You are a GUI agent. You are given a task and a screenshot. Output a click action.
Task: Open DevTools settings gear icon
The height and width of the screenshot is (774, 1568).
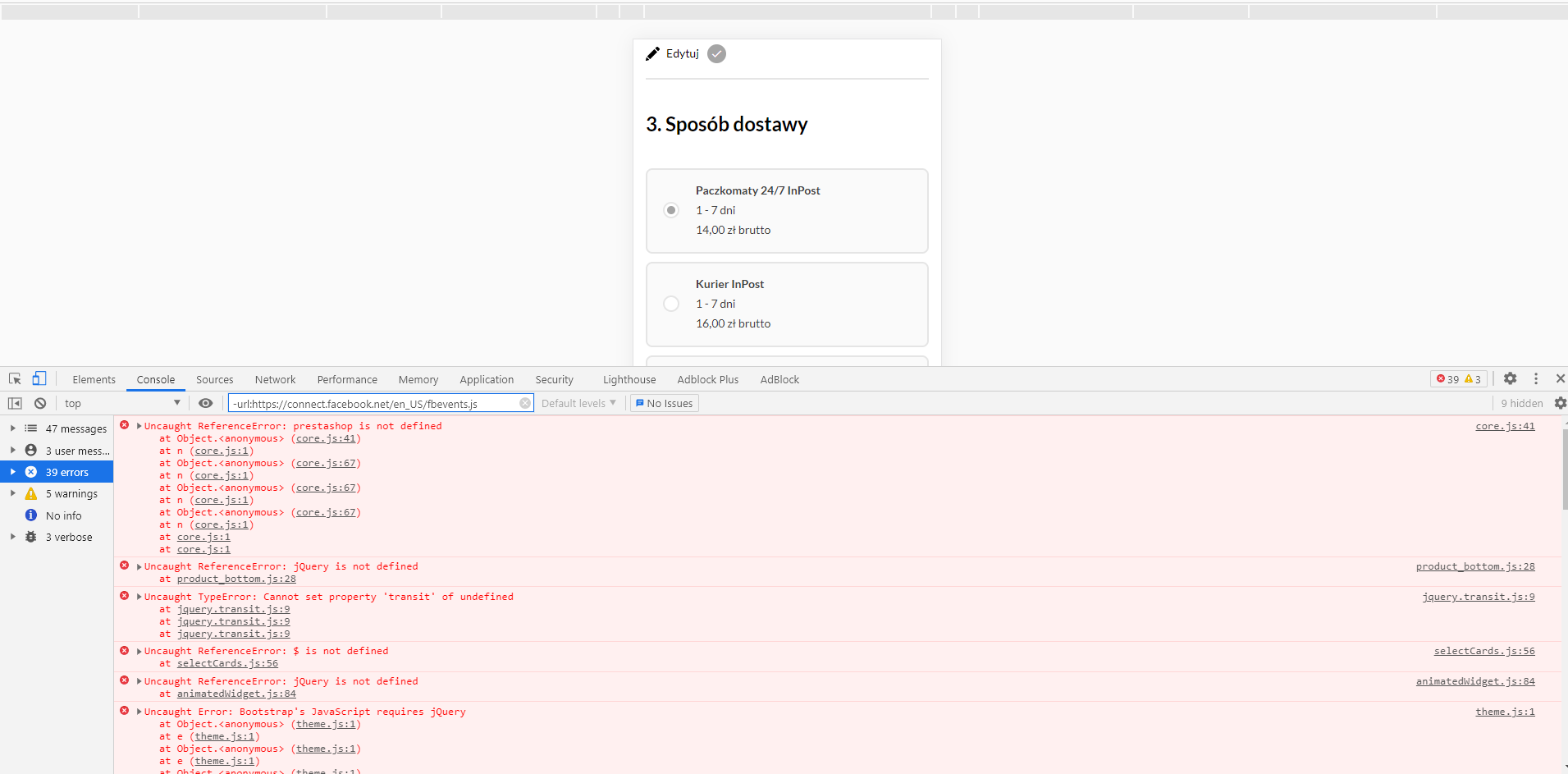coord(1510,378)
